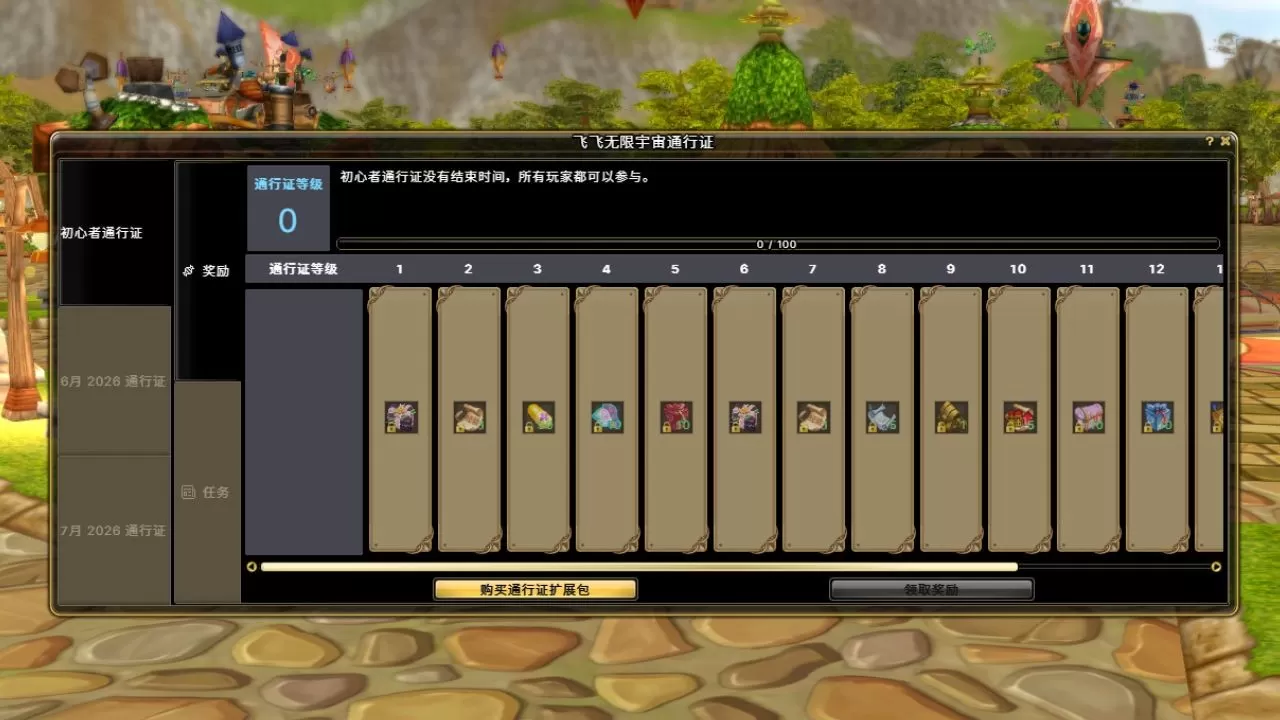The height and width of the screenshot is (720, 1280).
Task: Select the level 11 reward item icon
Action: (1089, 417)
